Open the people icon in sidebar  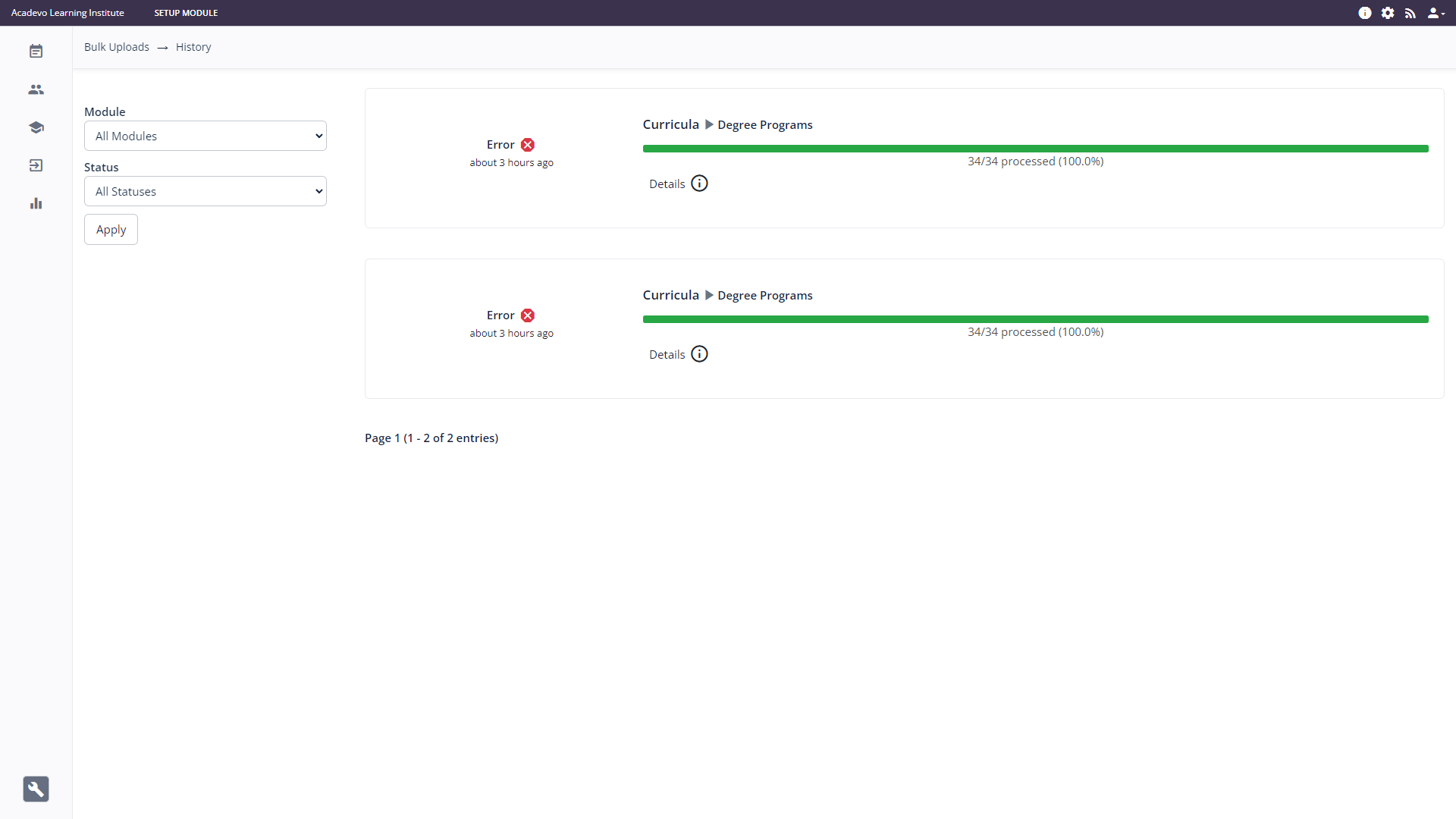pyautogui.click(x=36, y=89)
